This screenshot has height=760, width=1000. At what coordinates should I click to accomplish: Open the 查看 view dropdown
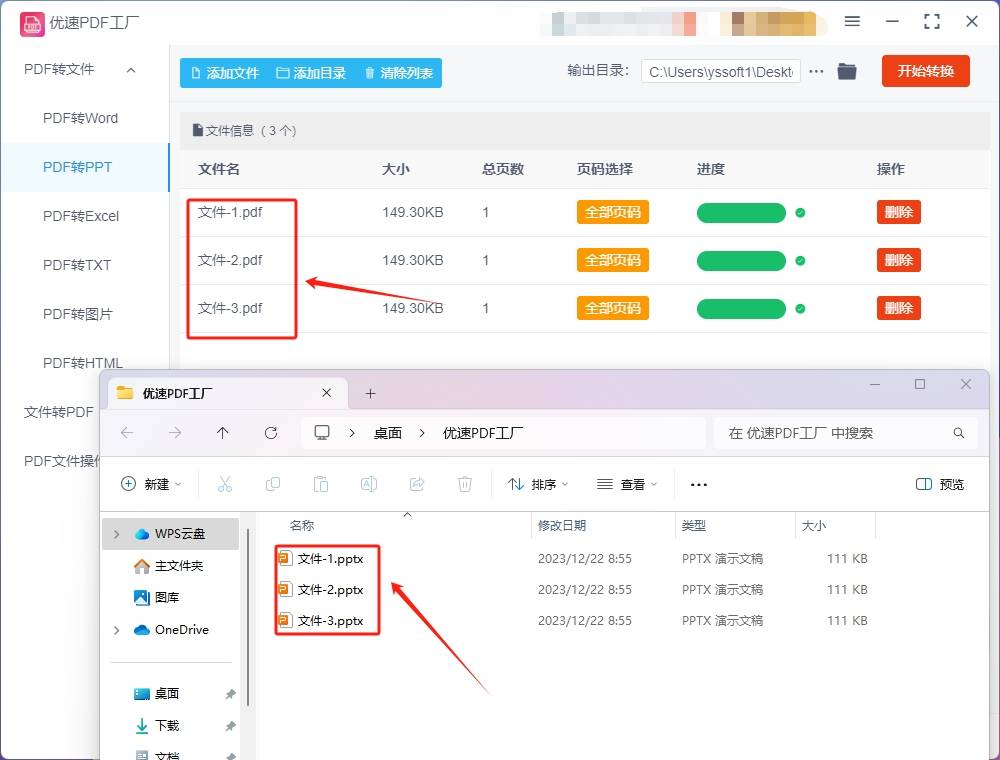[626, 484]
